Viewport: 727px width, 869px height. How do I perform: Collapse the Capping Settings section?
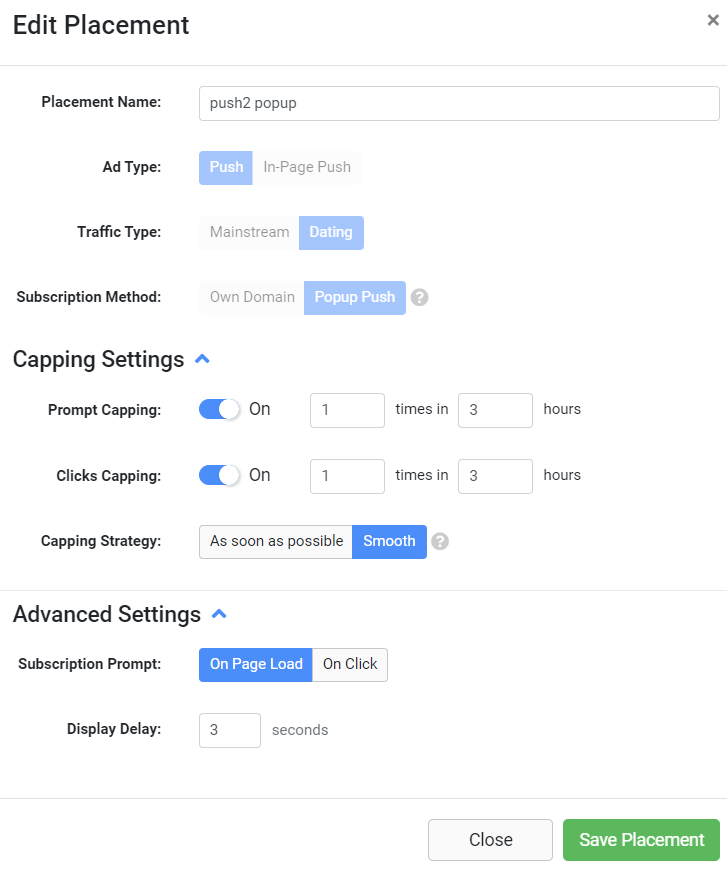202,359
